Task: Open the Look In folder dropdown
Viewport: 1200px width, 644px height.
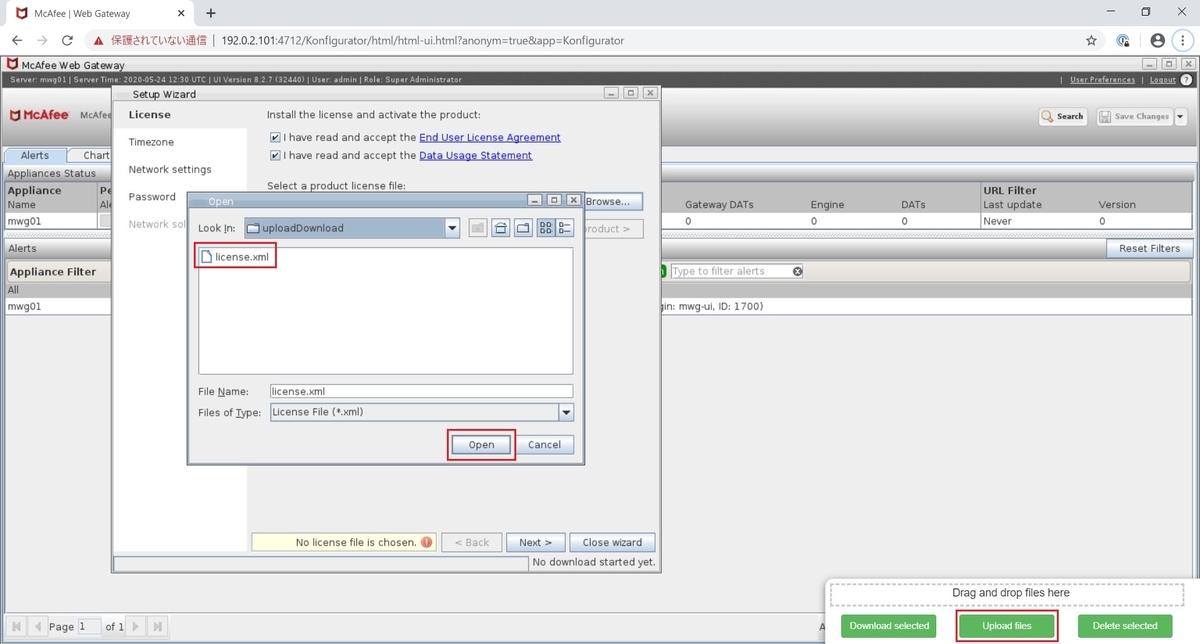Action: [x=453, y=228]
